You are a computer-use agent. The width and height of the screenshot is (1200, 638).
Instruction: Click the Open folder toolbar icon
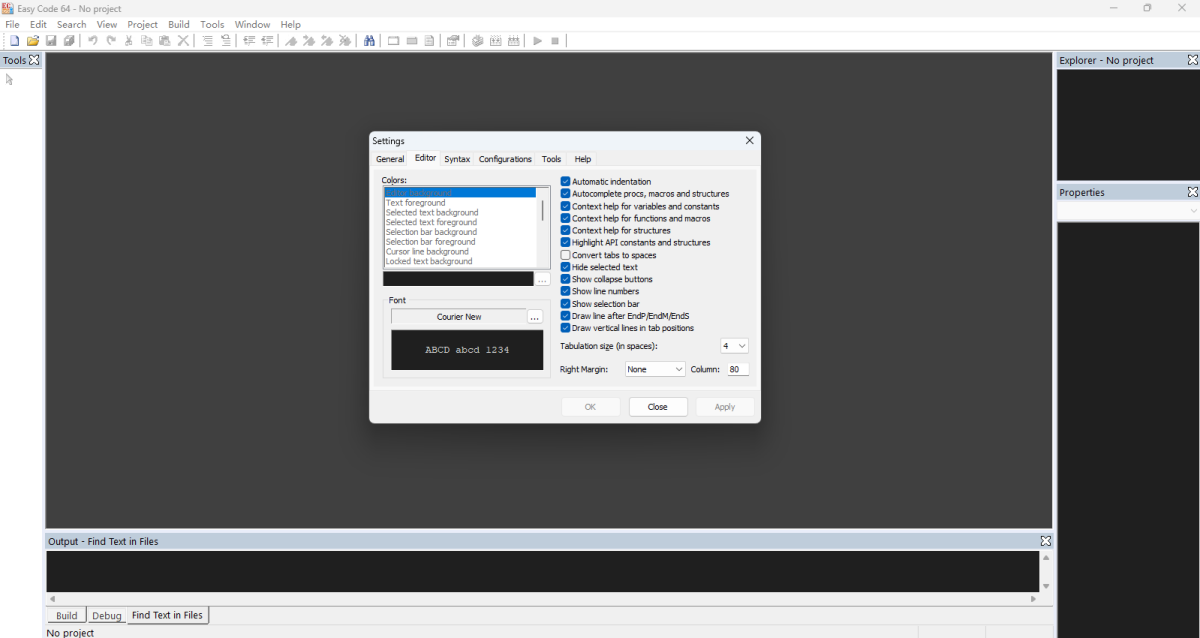click(33, 41)
